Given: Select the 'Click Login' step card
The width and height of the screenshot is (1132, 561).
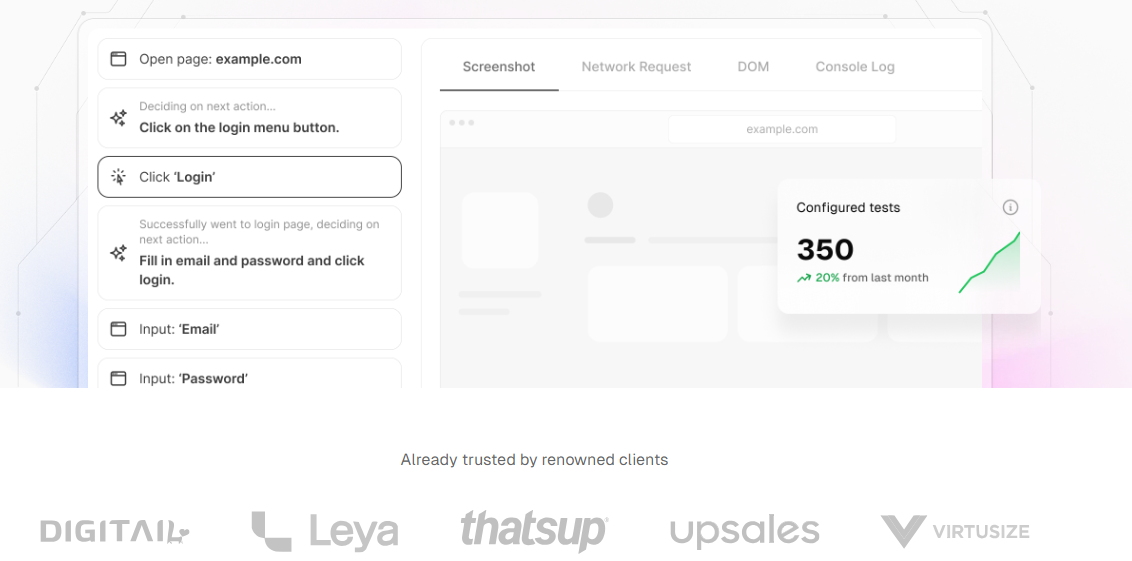Looking at the screenshot, I should pos(249,177).
